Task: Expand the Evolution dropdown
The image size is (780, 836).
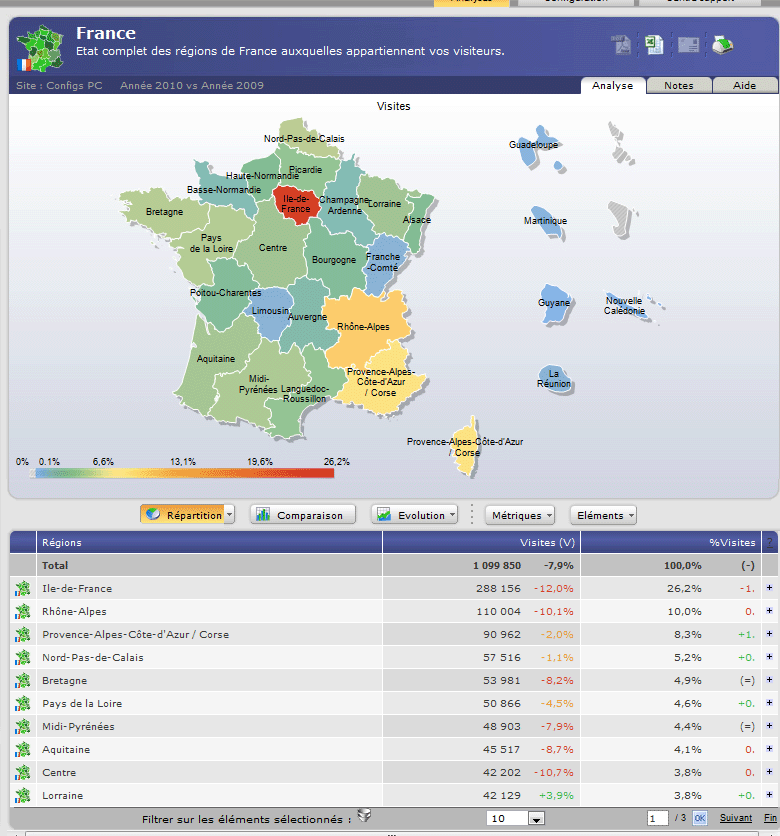Action: (452, 516)
